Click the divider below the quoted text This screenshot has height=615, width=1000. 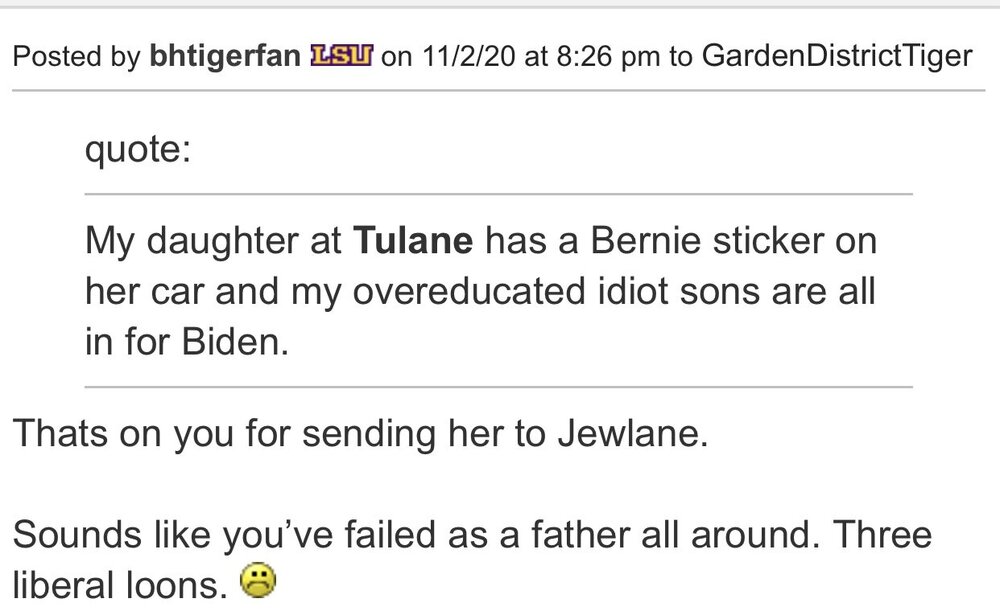[499, 386]
